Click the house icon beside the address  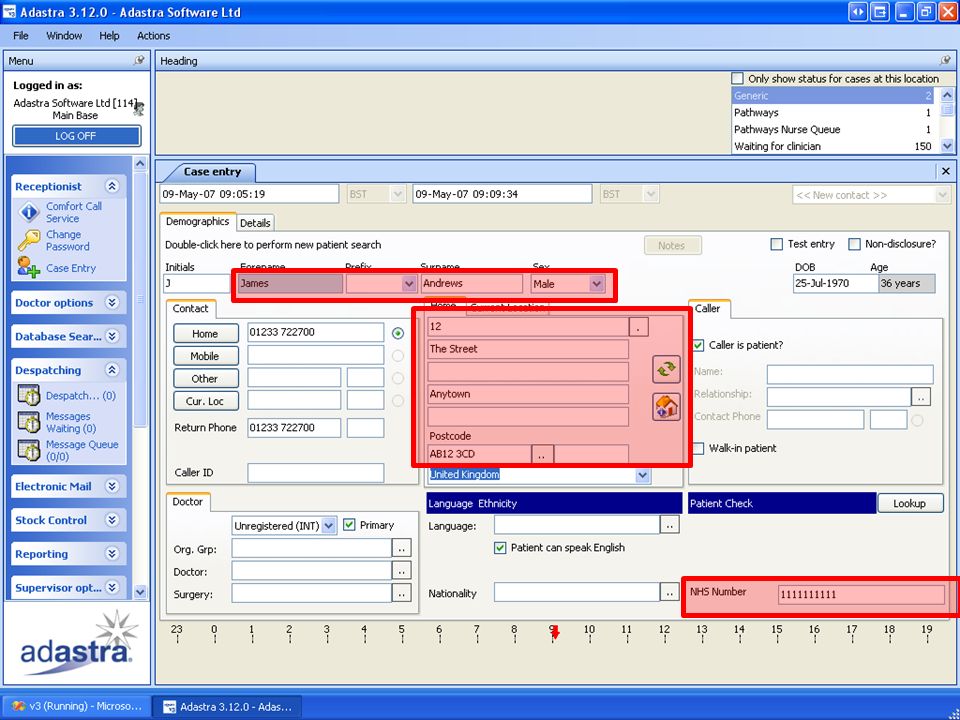click(x=666, y=407)
